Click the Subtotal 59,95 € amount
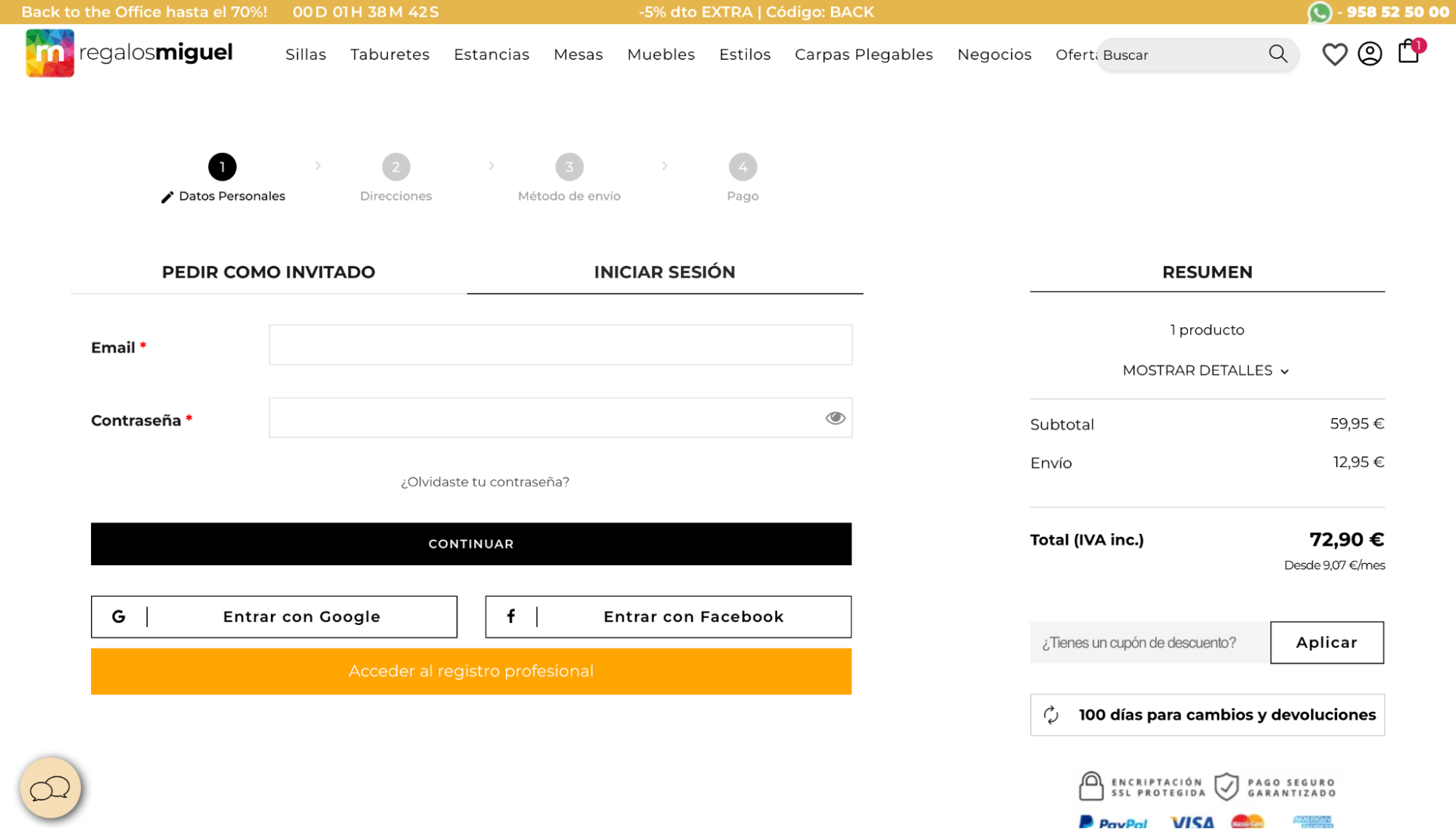The width and height of the screenshot is (1456, 829). tap(1357, 424)
